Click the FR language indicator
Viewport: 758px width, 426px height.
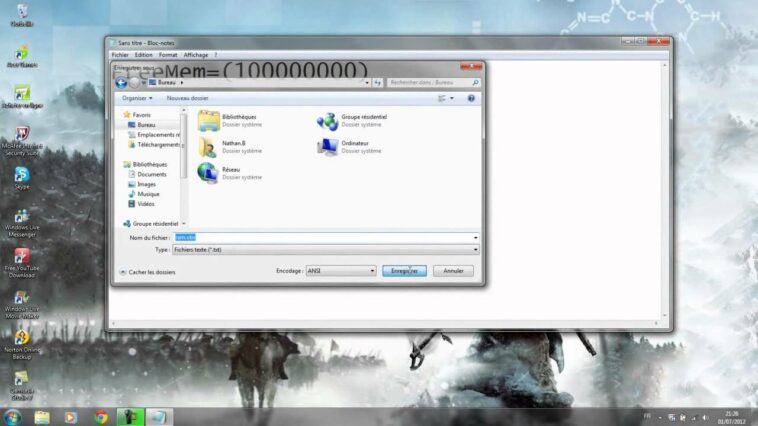647,416
